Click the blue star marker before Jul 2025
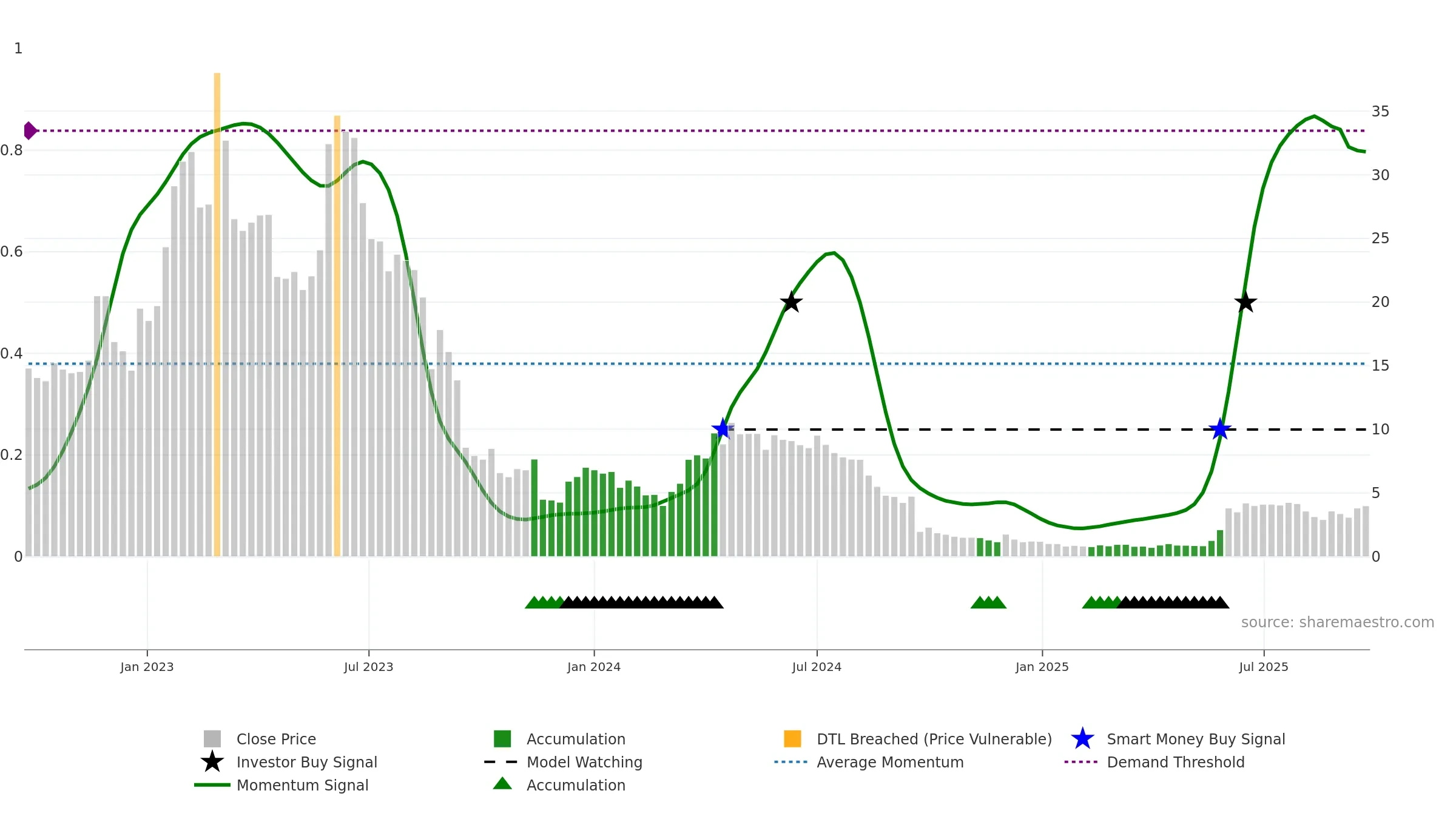This screenshot has height=819, width=1456. (1219, 430)
